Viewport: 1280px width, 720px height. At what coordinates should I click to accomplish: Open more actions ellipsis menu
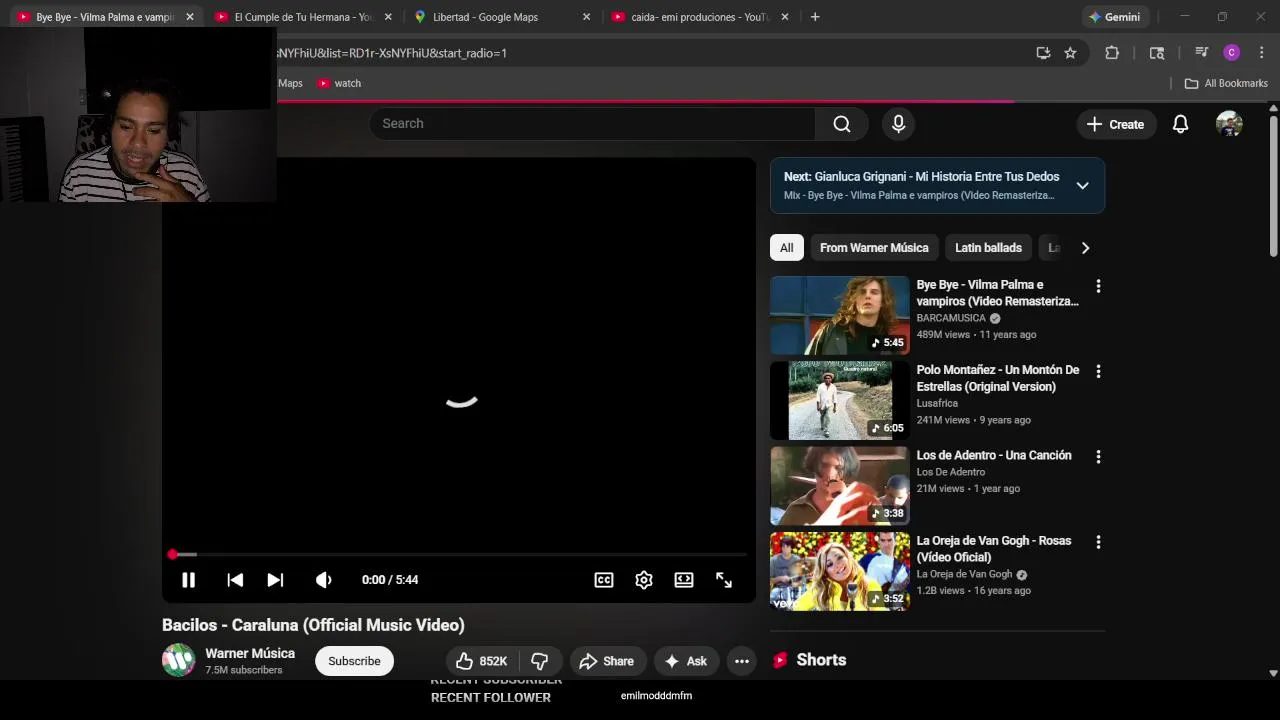pos(741,661)
